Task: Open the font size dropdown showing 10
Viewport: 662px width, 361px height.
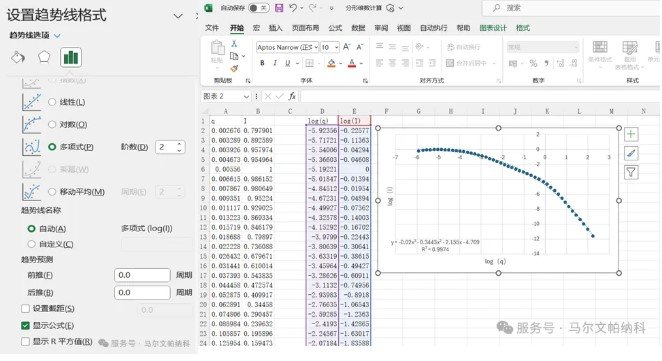Action: pyautogui.click(x=336, y=47)
